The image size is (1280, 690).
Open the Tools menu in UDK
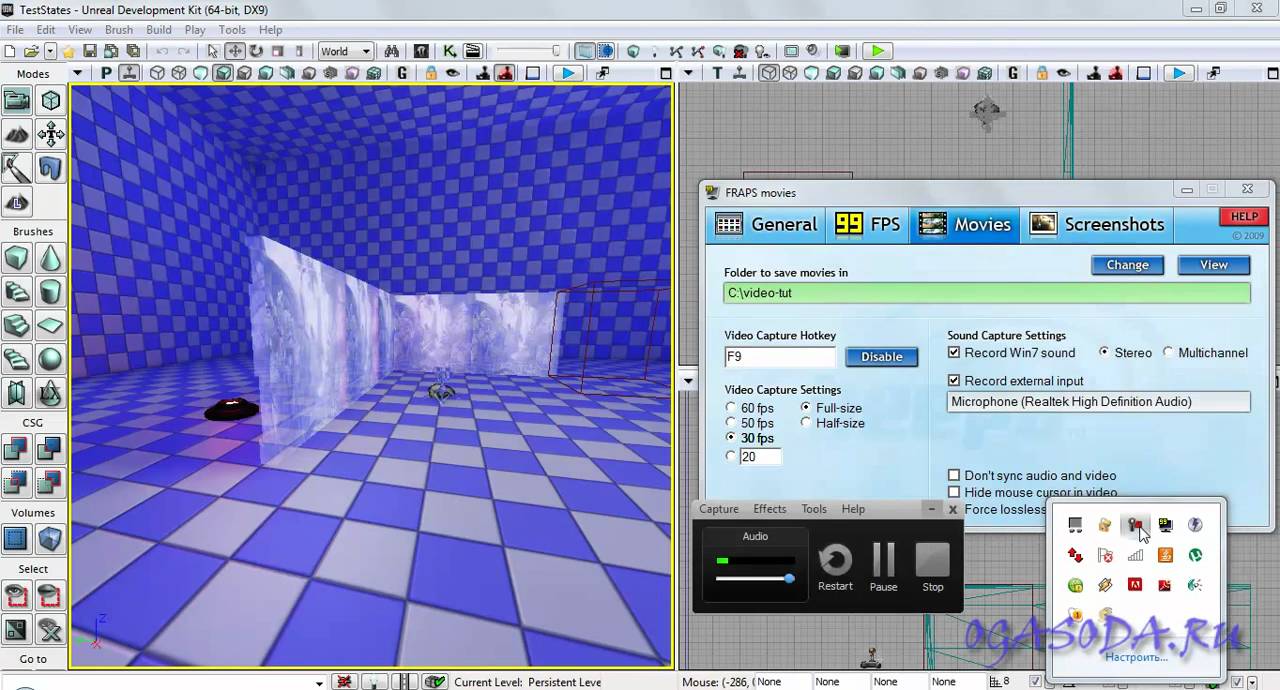pyautogui.click(x=232, y=30)
